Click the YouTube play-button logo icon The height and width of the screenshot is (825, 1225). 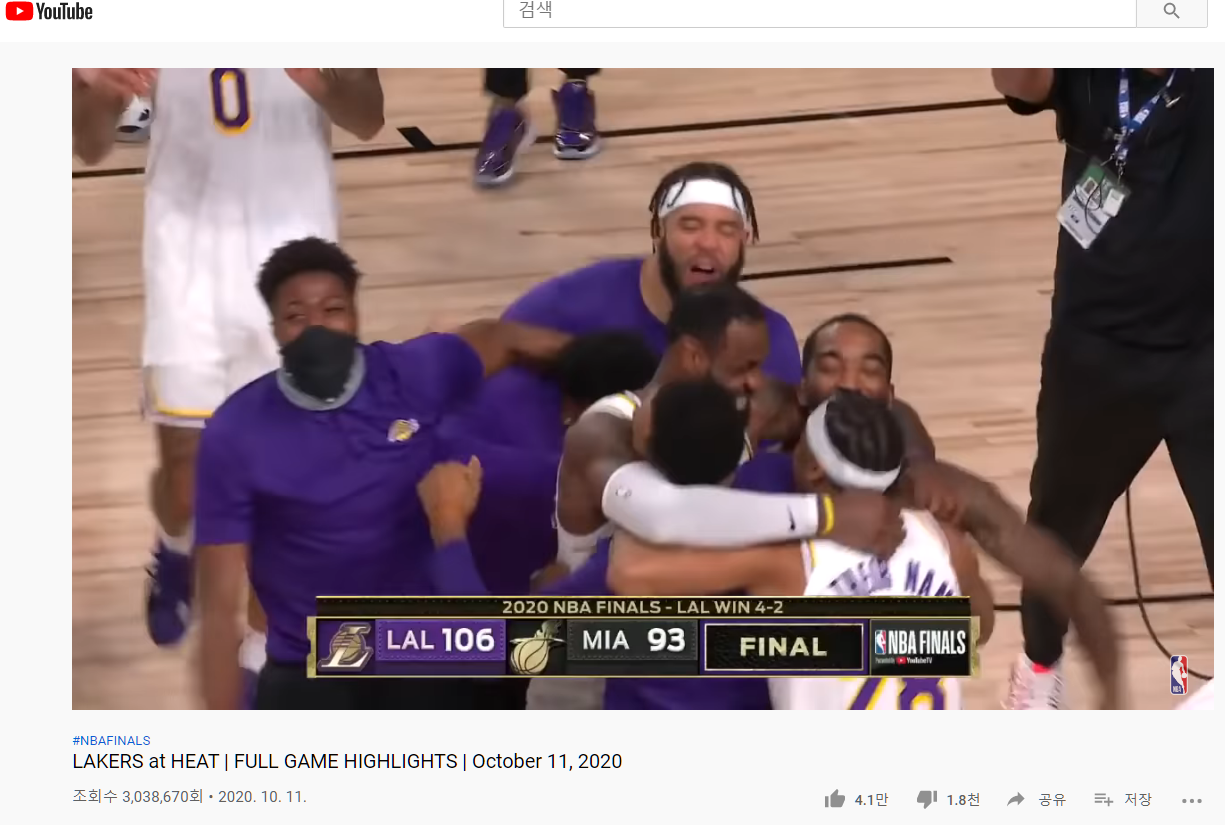pyautogui.click(x=18, y=11)
